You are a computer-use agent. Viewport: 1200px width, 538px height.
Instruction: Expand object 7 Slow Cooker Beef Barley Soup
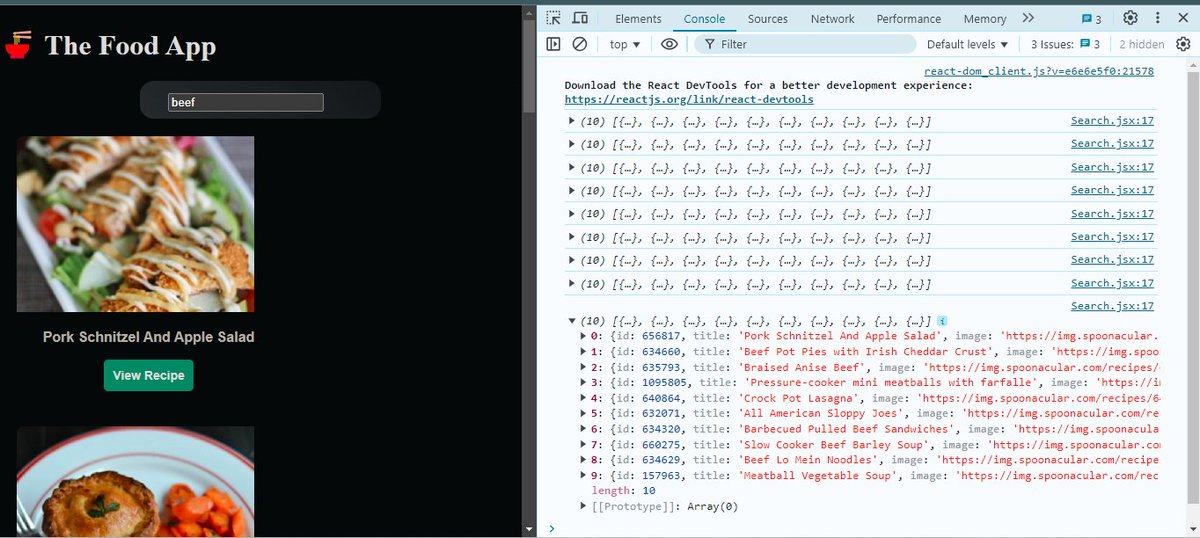(x=585, y=444)
